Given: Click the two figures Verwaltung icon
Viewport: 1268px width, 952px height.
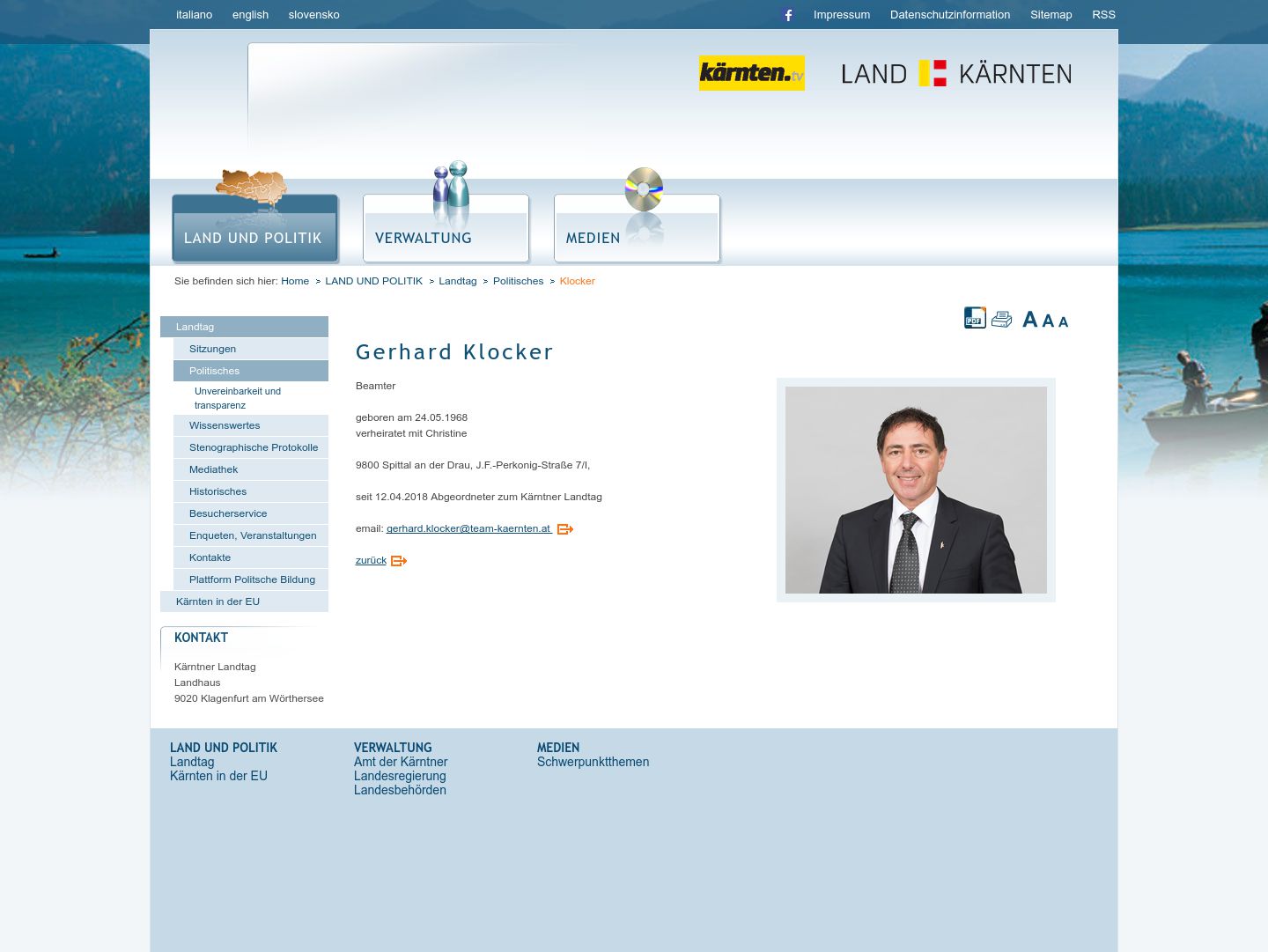Looking at the screenshot, I should [451, 186].
